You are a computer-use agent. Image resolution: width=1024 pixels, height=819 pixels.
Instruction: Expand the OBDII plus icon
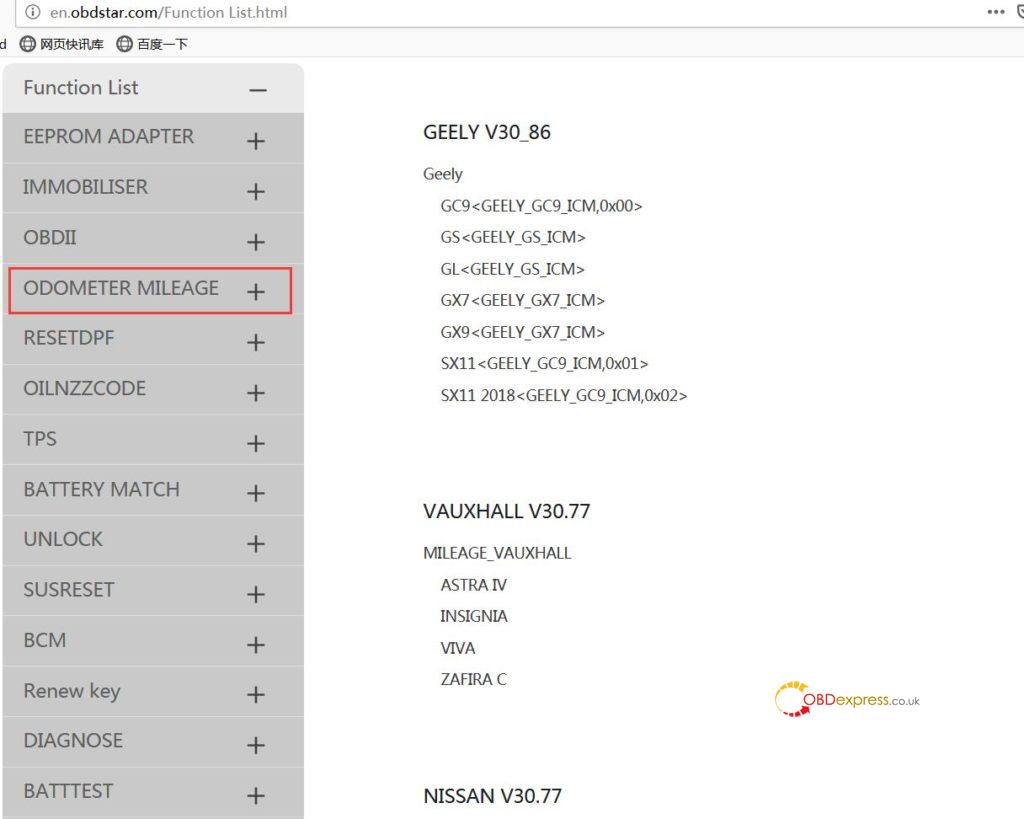pos(256,242)
